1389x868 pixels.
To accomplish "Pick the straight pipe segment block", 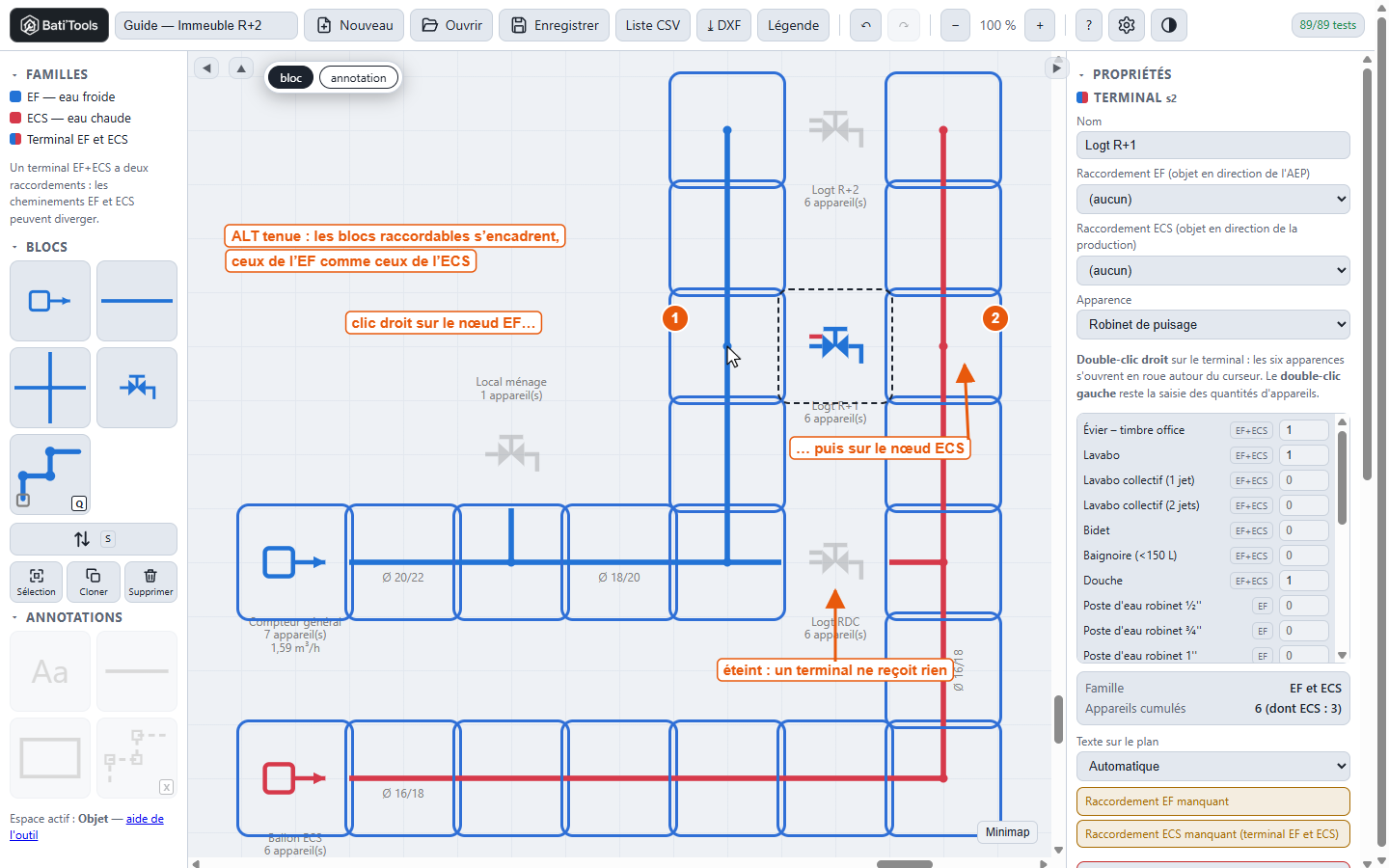I will tap(137, 301).
